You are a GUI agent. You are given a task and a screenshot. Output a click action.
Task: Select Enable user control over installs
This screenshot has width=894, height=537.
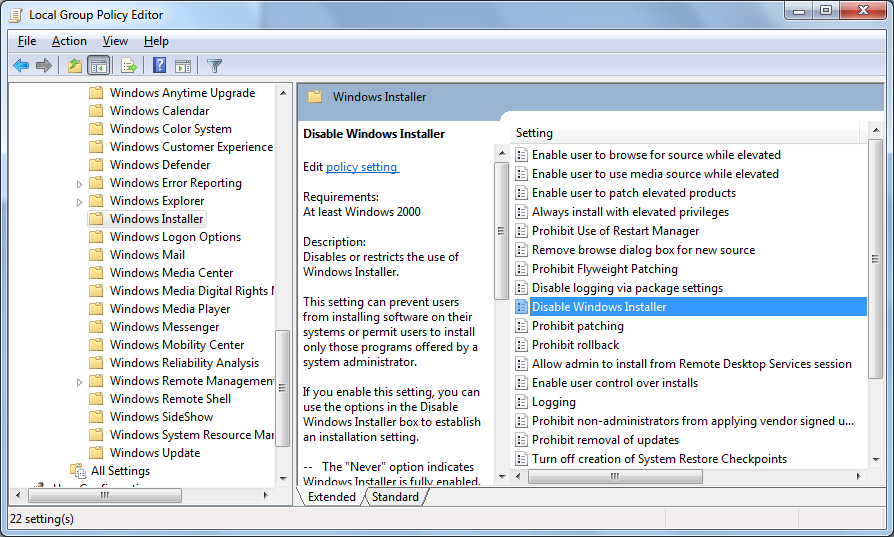(x=615, y=383)
